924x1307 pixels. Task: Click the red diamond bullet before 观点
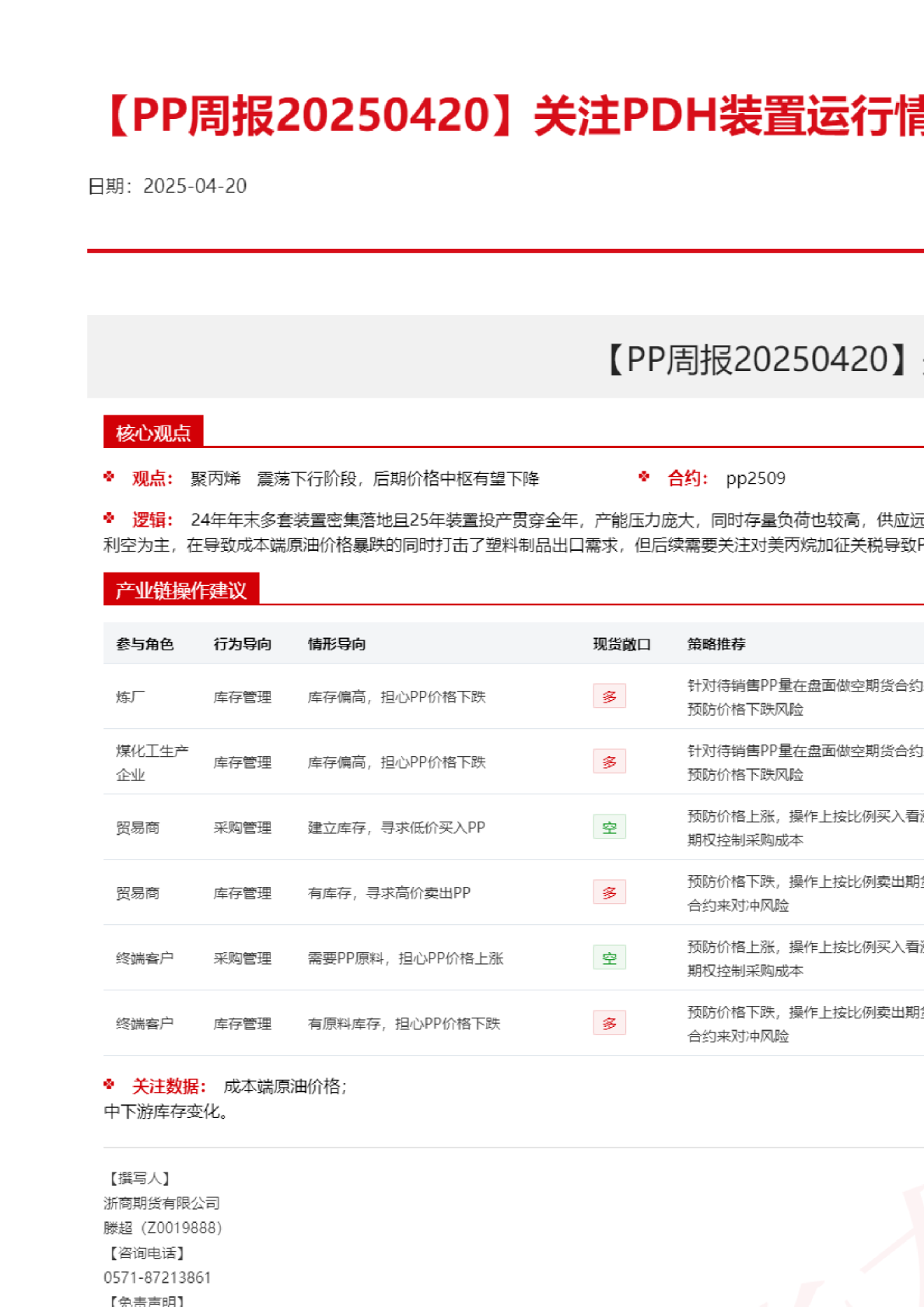pyautogui.click(x=109, y=477)
